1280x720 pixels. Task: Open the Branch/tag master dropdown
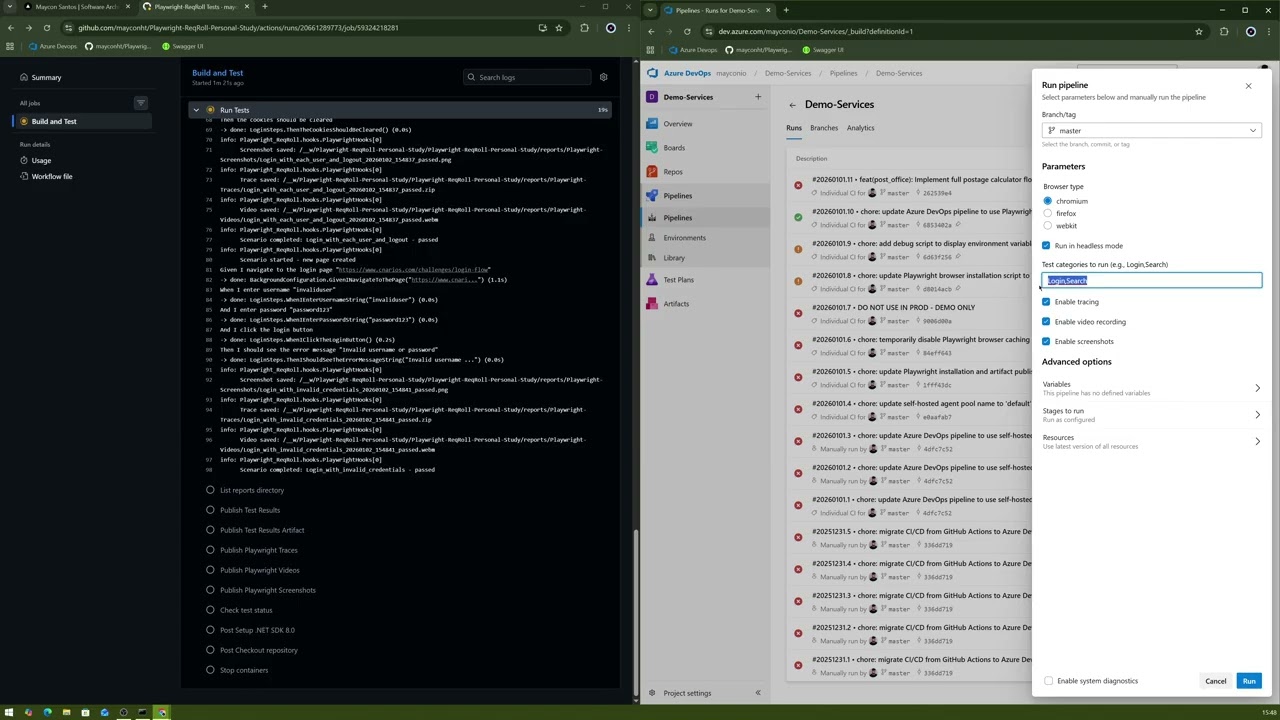click(1151, 130)
